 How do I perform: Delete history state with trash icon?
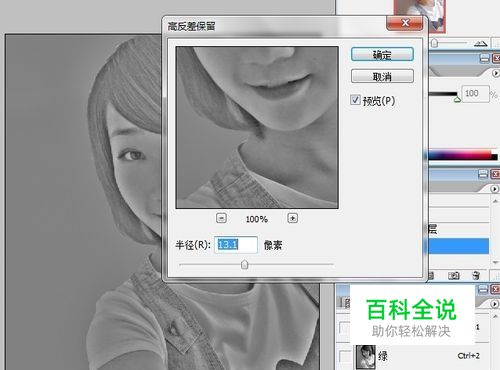pos(476,275)
